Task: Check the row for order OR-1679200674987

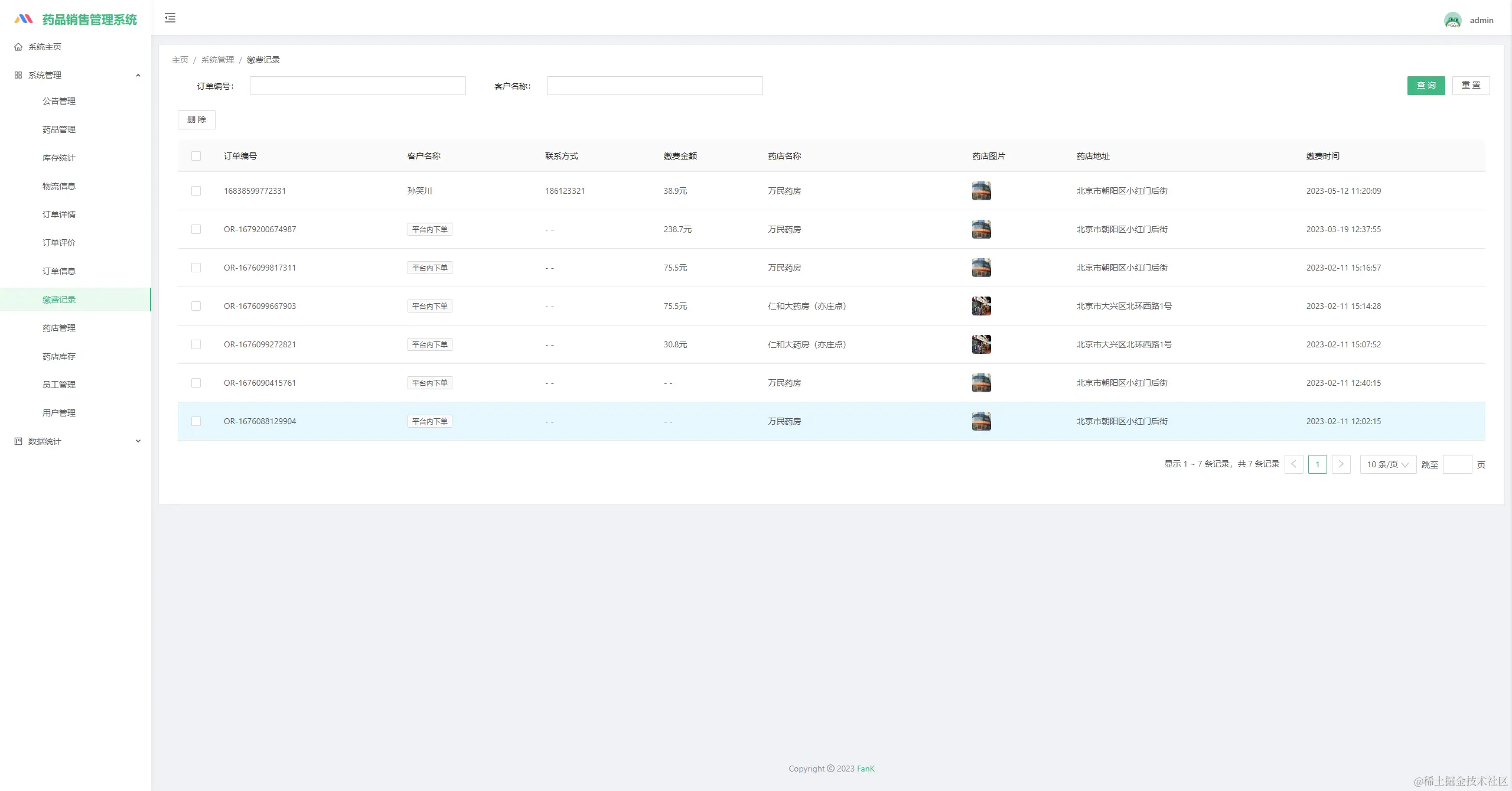Action: pyautogui.click(x=196, y=229)
